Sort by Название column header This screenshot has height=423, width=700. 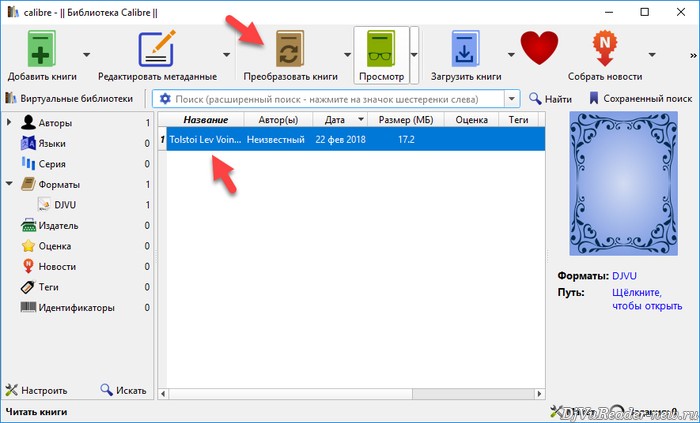[205, 120]
